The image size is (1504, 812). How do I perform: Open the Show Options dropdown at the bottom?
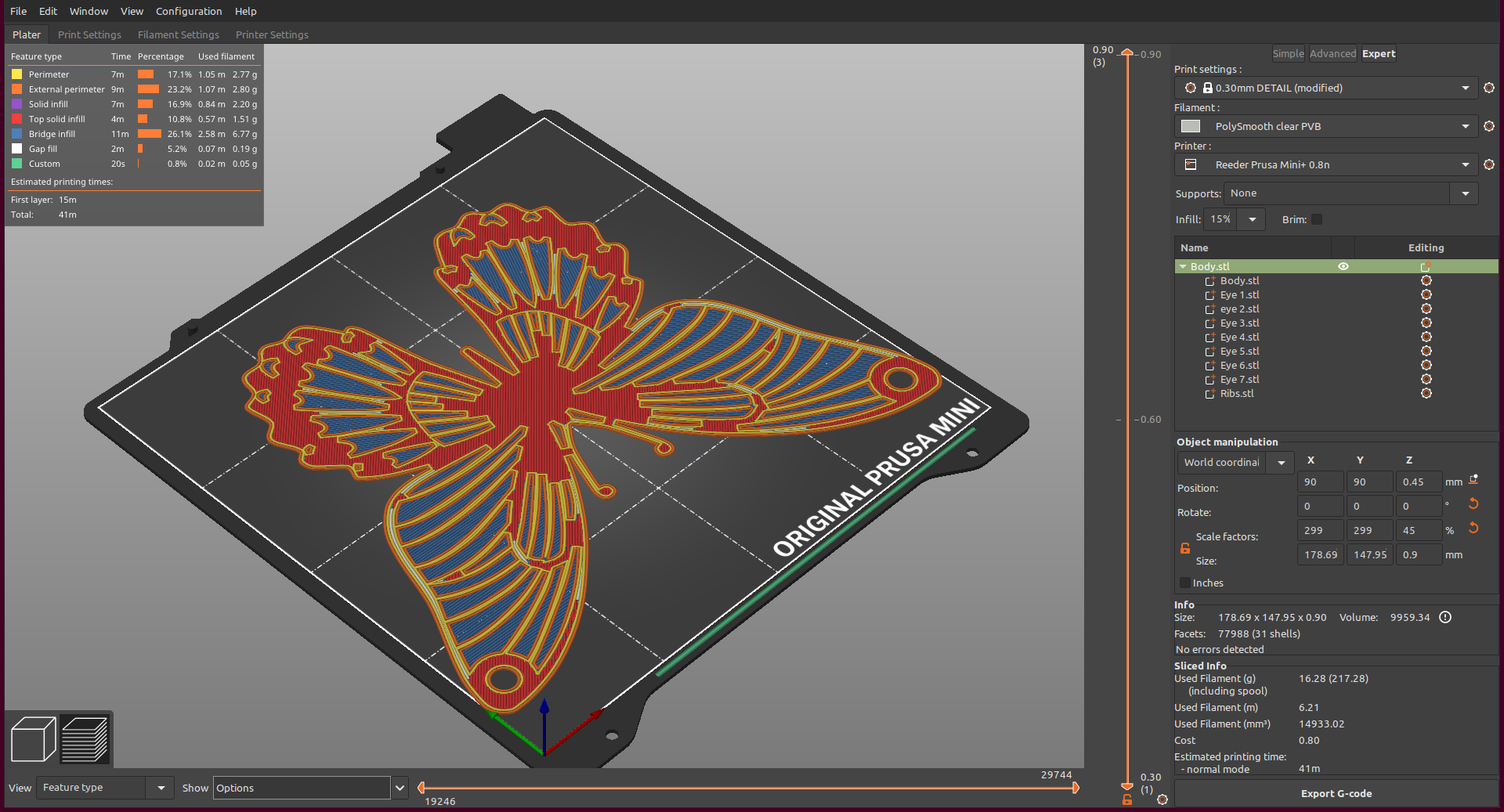coord(399,788)
